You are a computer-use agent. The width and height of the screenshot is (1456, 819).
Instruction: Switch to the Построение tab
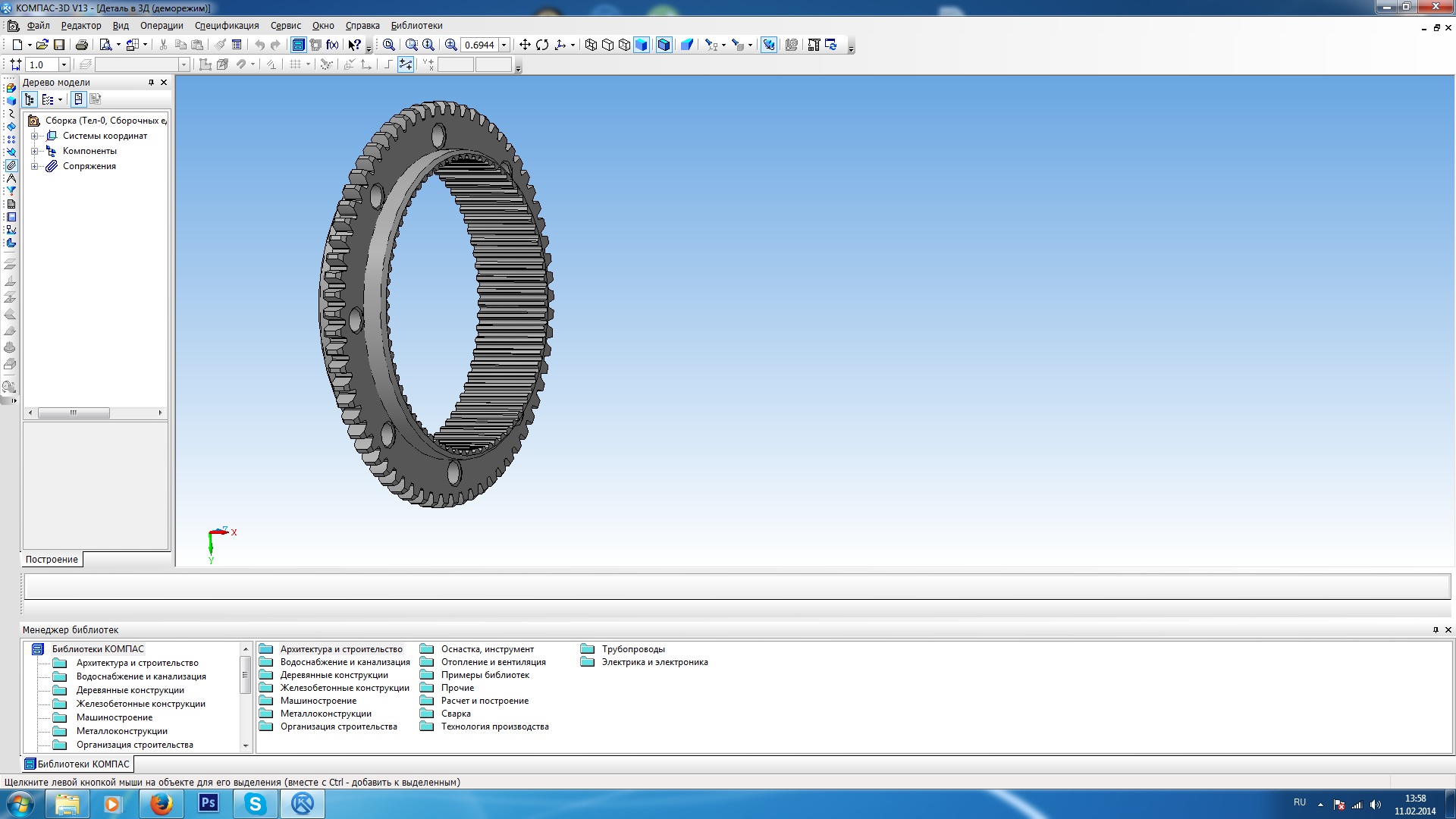52,560
